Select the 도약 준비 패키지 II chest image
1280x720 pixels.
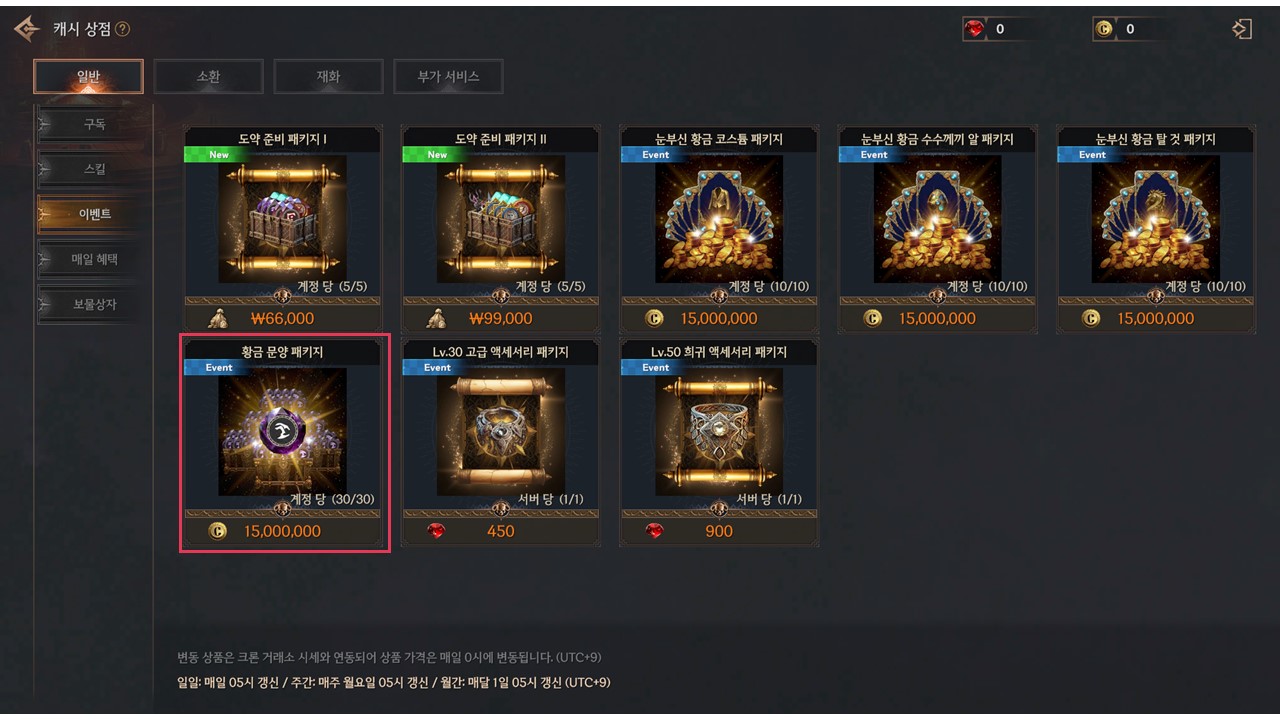tap(500, 219)
